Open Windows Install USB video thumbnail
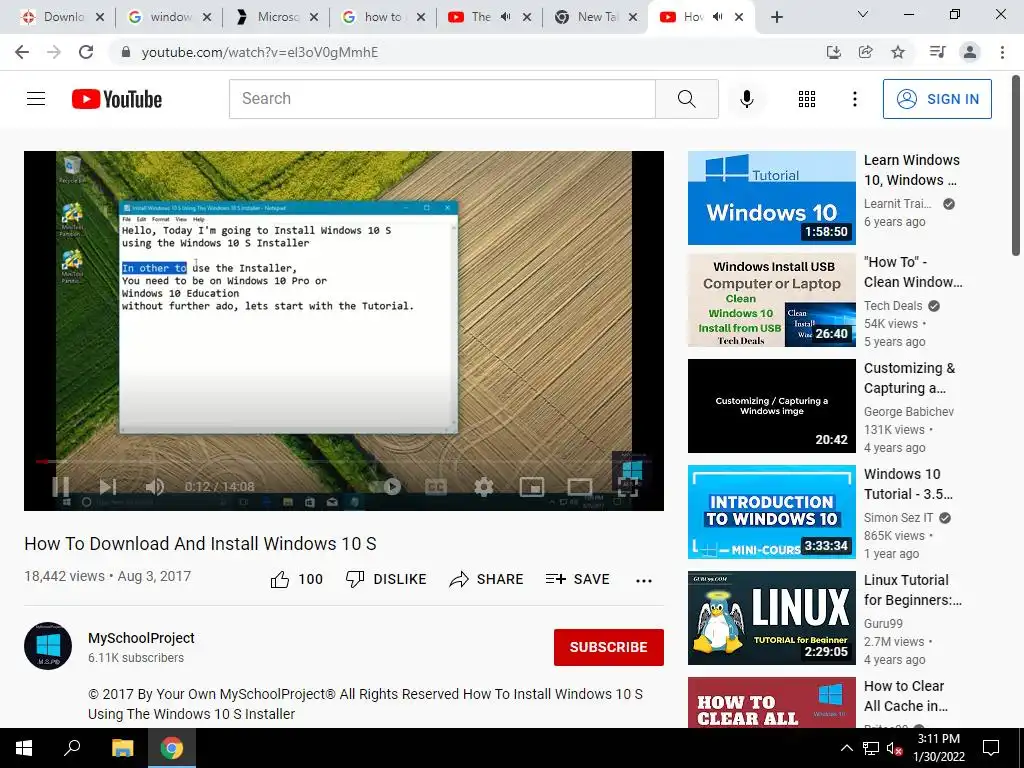Image resolution: width=1024 pixels, height=768 pixels. pyautogui.click(x=771, y=300)
